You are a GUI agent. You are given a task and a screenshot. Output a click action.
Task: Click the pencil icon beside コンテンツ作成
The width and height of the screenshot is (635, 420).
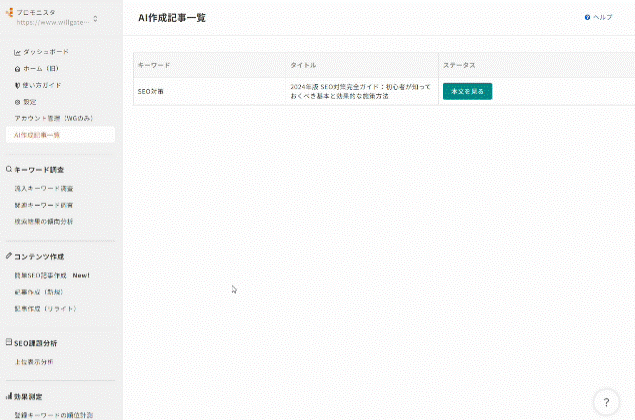click(x=9, y=256)
